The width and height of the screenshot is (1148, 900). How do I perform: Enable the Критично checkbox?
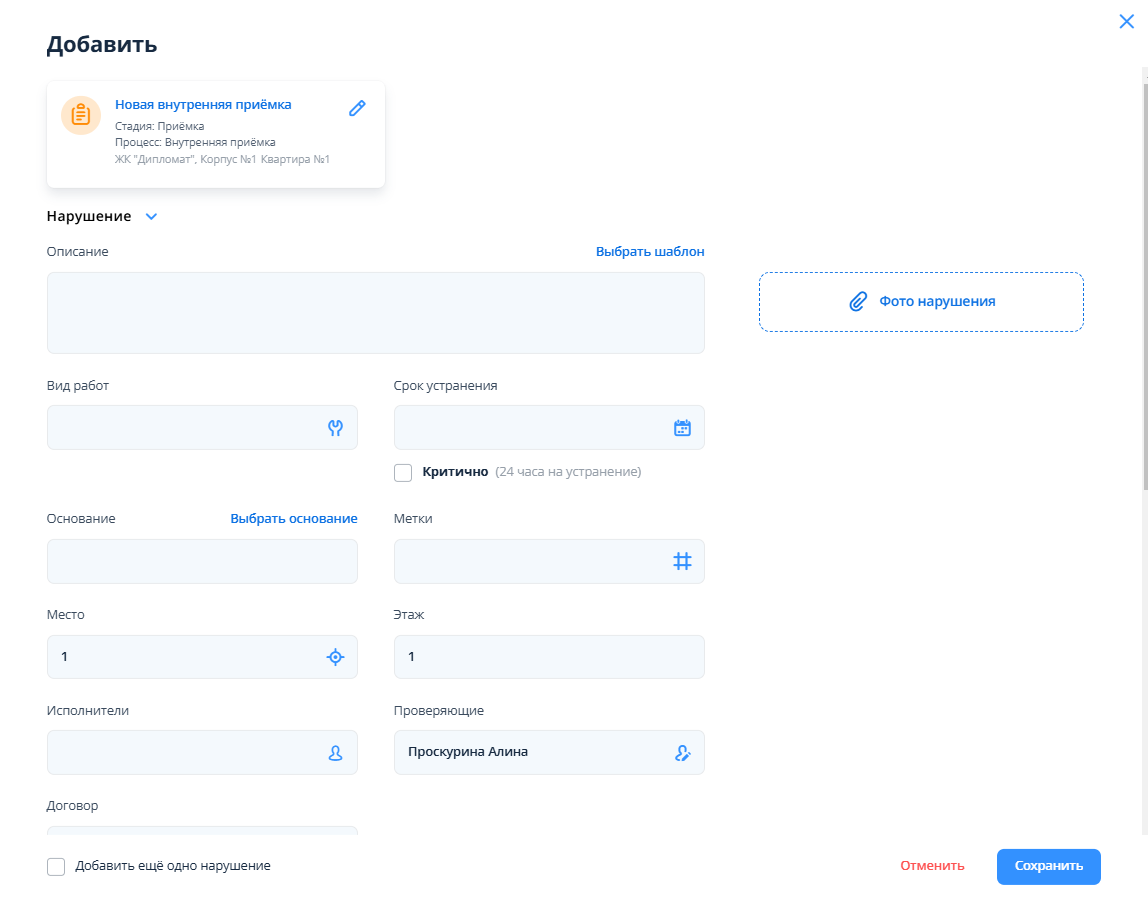(x=403, y=472)
